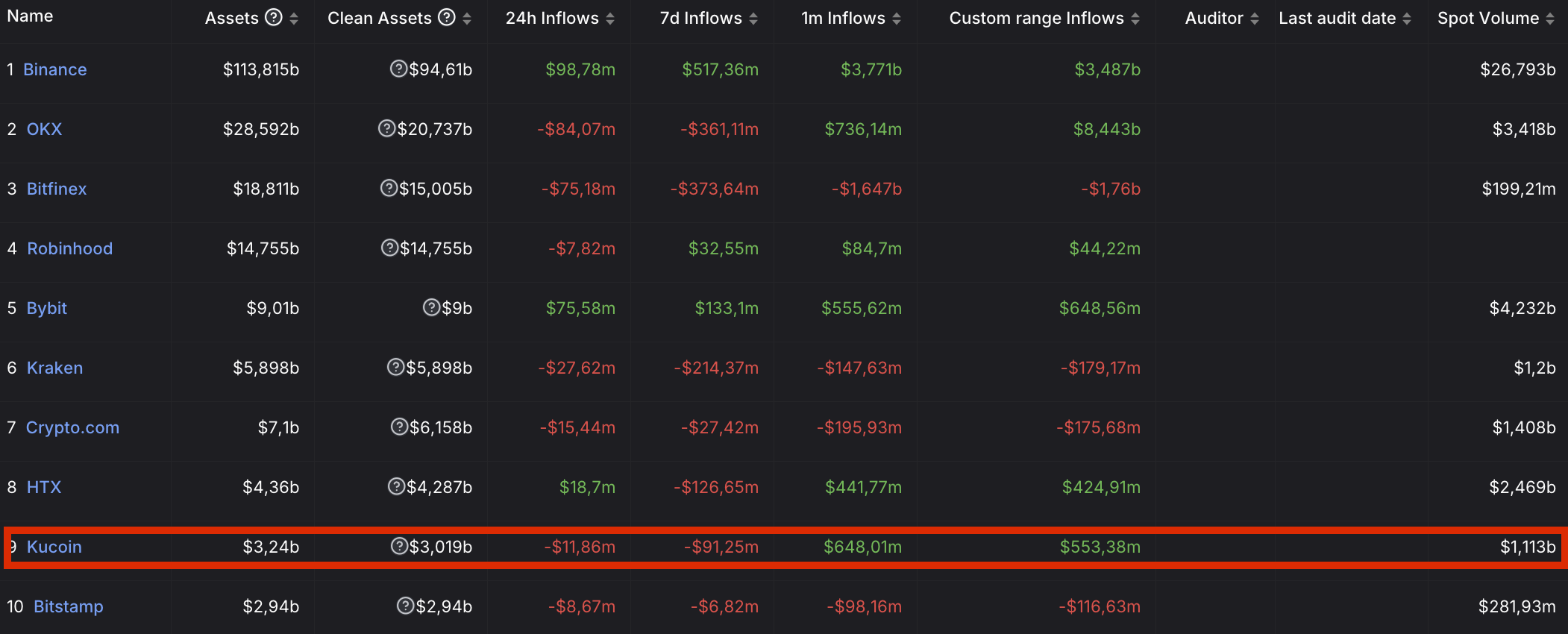Select Bitstamp custom range inflows -$116,63m

[1100, 606]
